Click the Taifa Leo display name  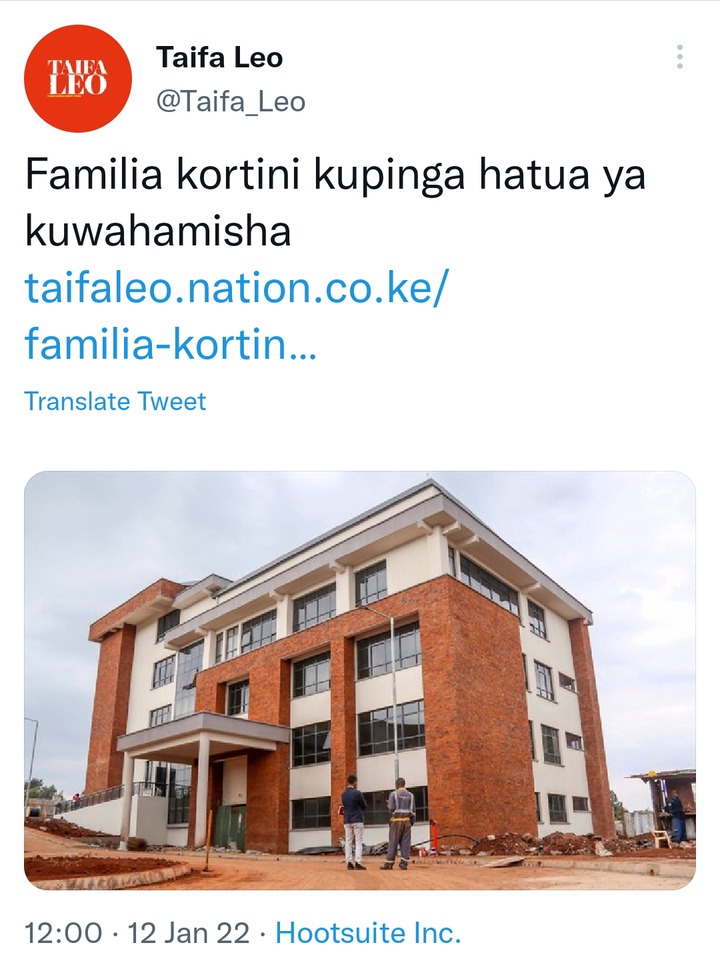tap(220, 58)
